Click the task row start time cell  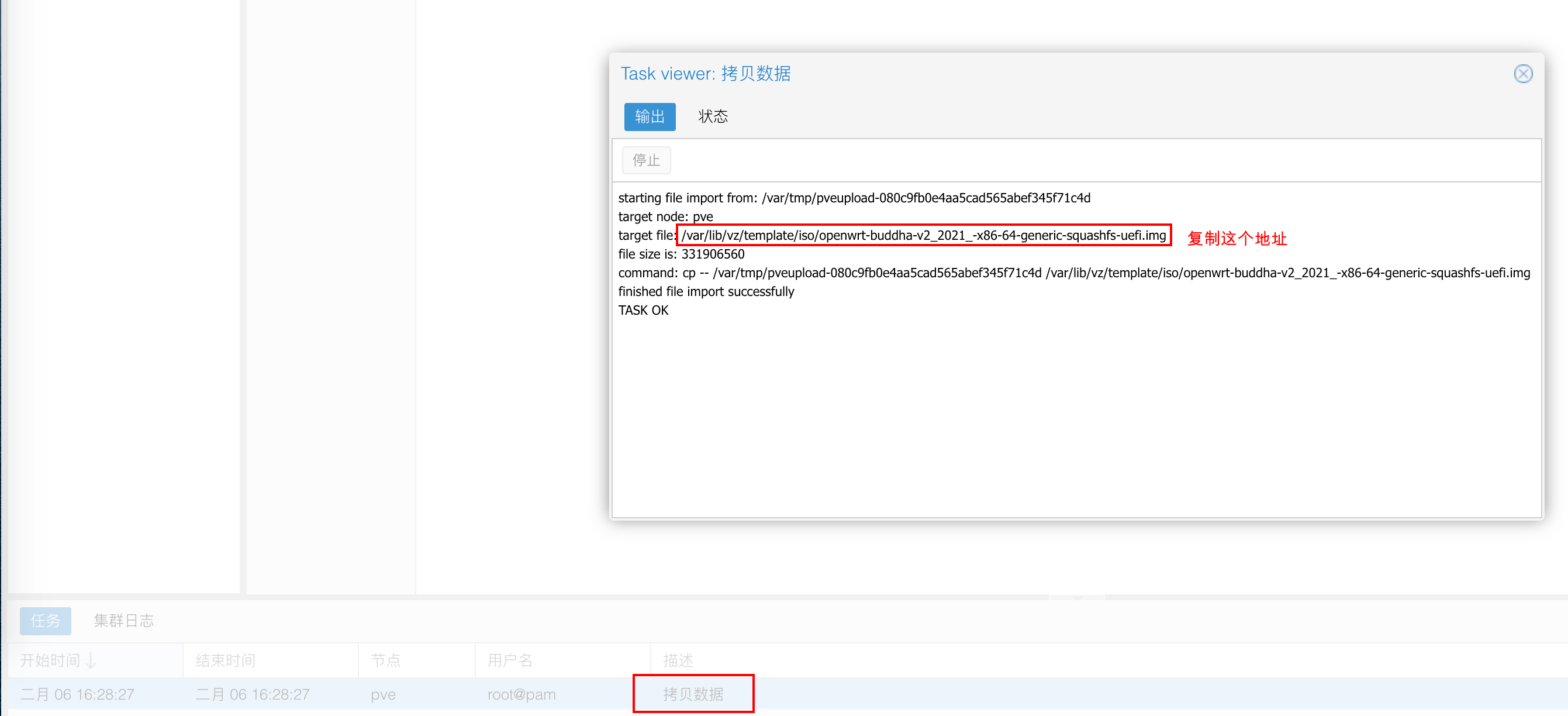[77, 694]
